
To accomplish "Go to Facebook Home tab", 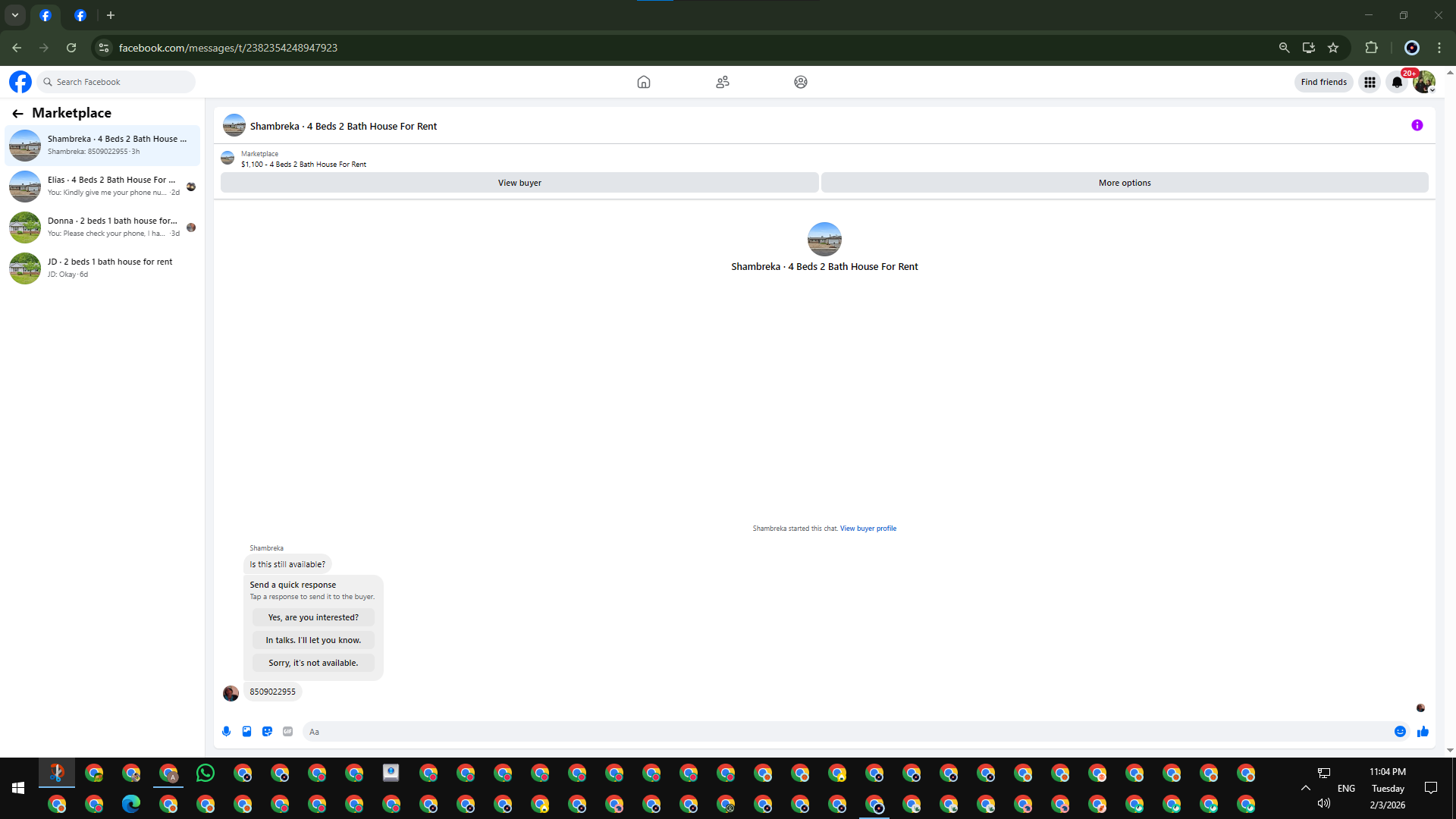I will [x=643, y=82].
